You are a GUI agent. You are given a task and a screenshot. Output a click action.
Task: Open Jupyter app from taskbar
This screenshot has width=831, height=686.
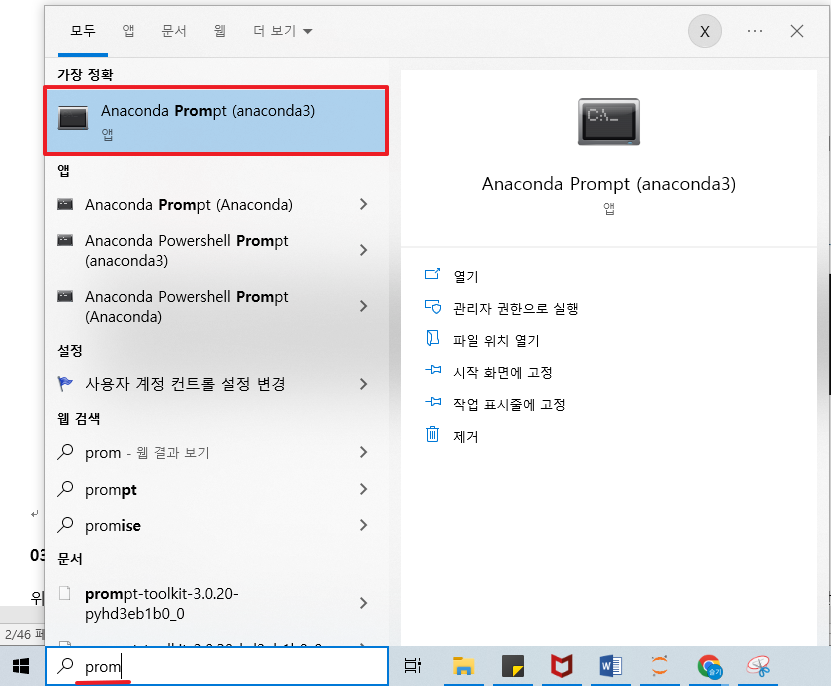(659, 666)
